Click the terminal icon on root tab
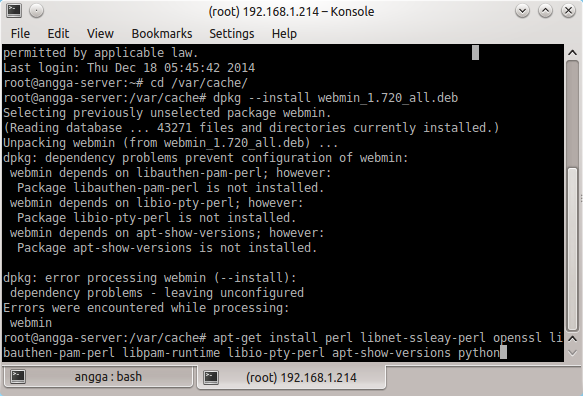Screen dimensions: 583x396 [211, 377]
